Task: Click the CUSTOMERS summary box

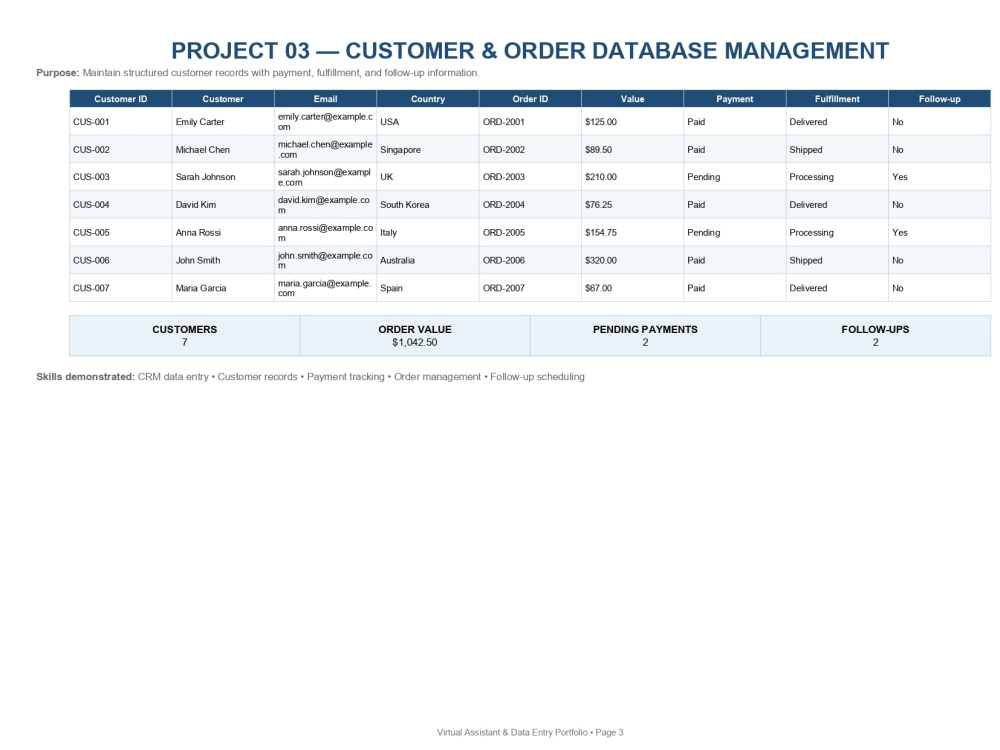Action: pos(184,335)
